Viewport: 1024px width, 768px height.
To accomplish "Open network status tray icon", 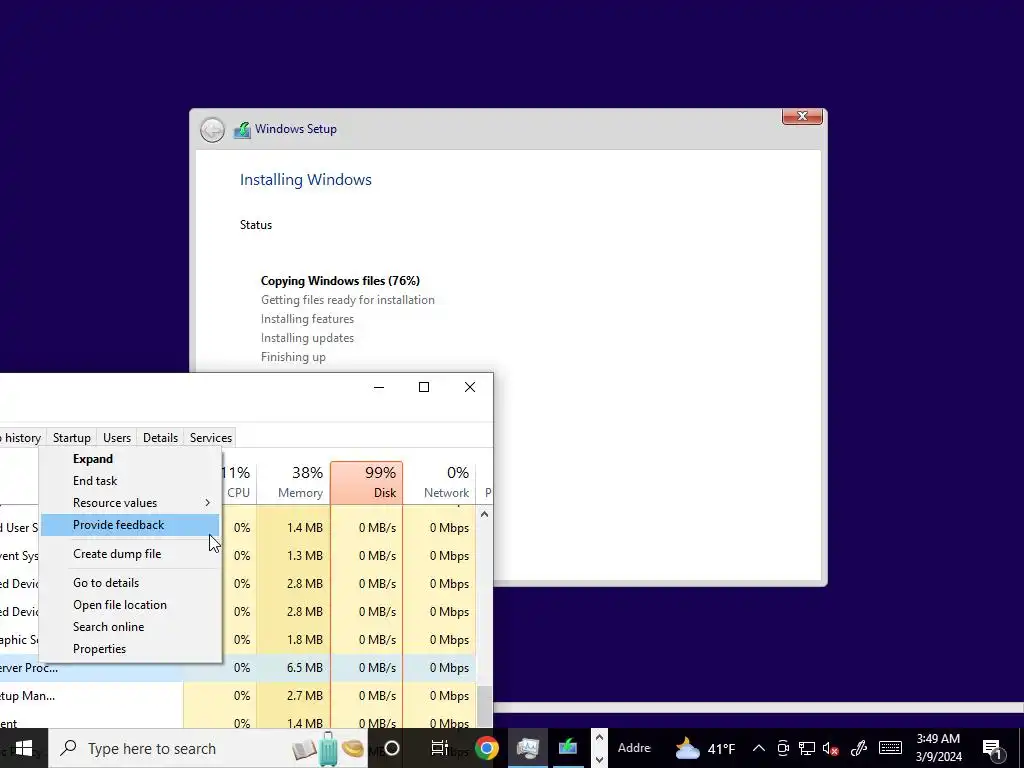I will pyautogui.click(x=807, y=748).
